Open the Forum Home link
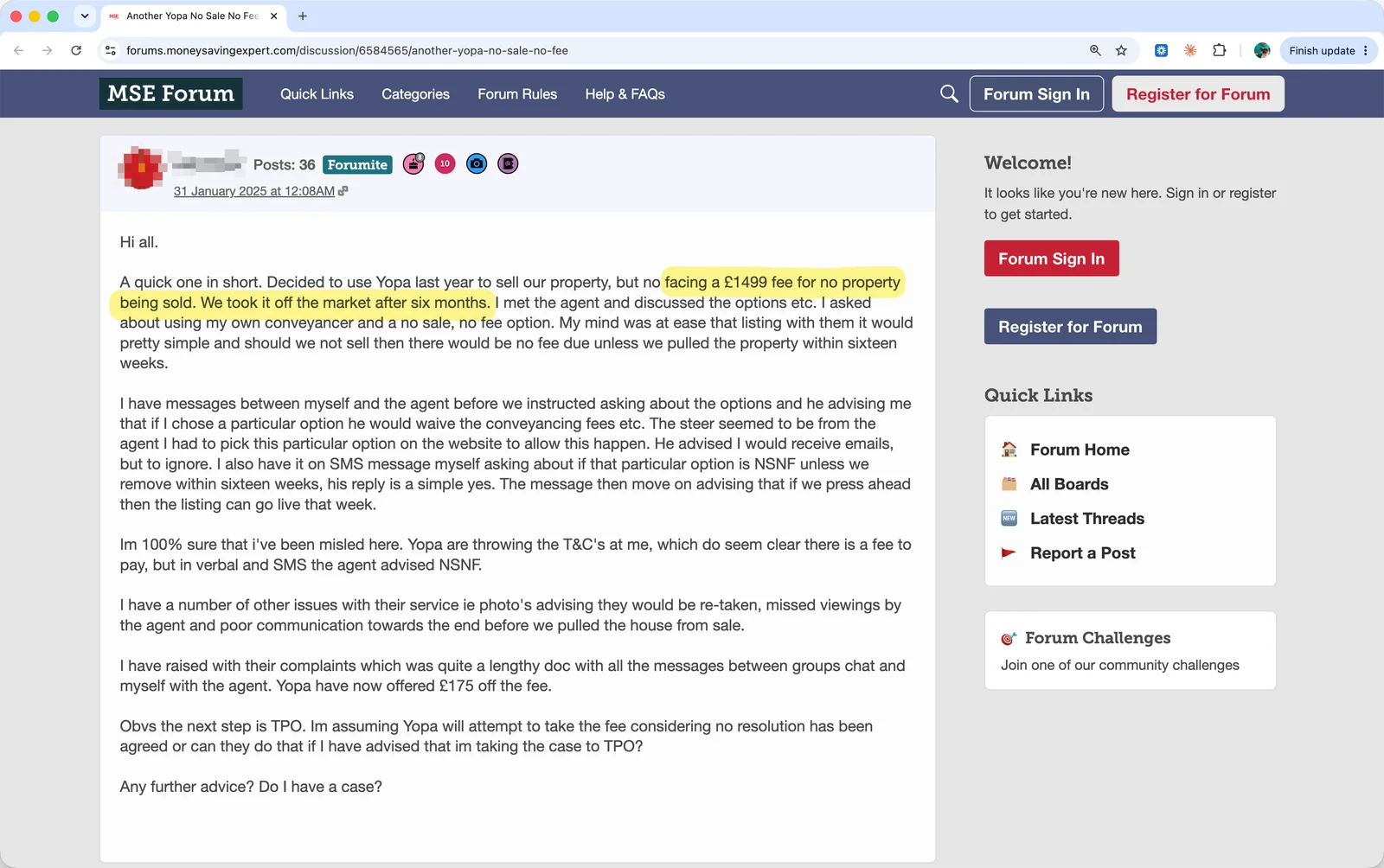 pos(1080,450)
